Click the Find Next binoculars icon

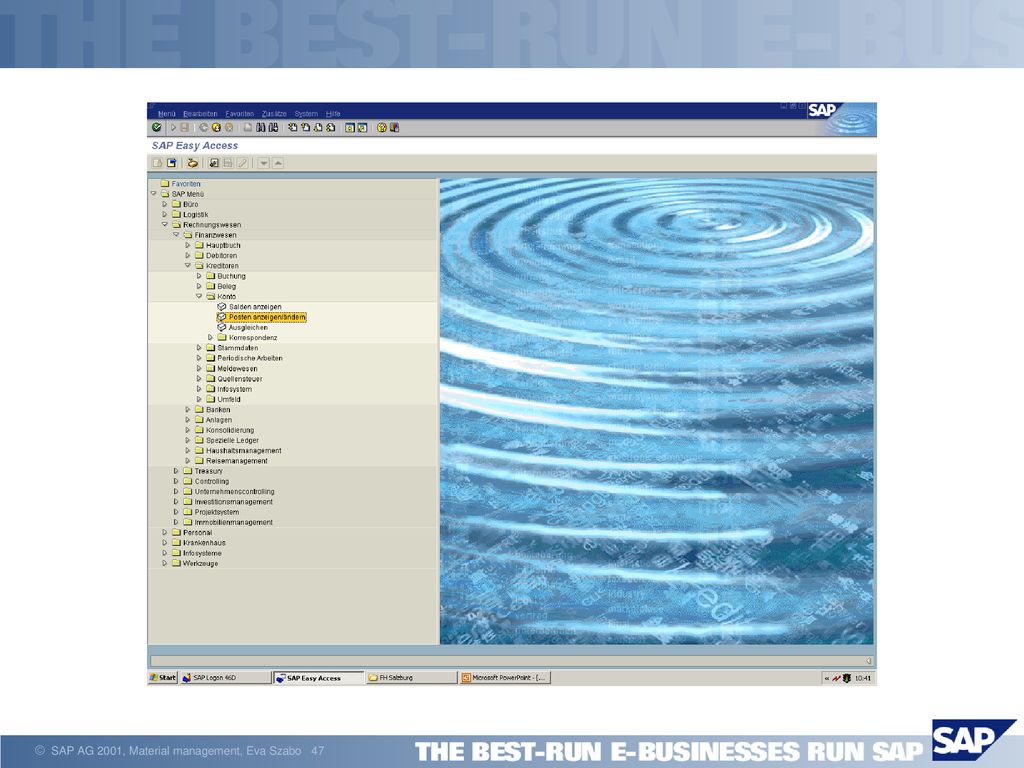pyautogui.click(x=273, y=127)
